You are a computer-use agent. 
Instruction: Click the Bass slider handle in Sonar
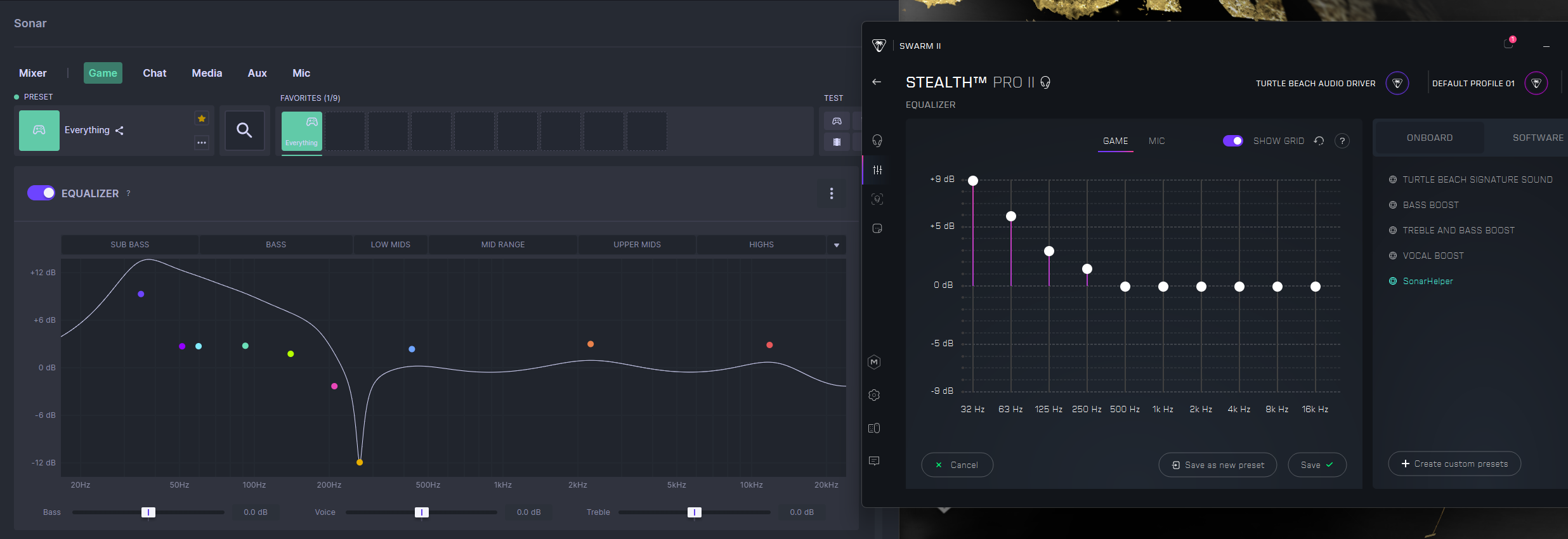point(148,512)
